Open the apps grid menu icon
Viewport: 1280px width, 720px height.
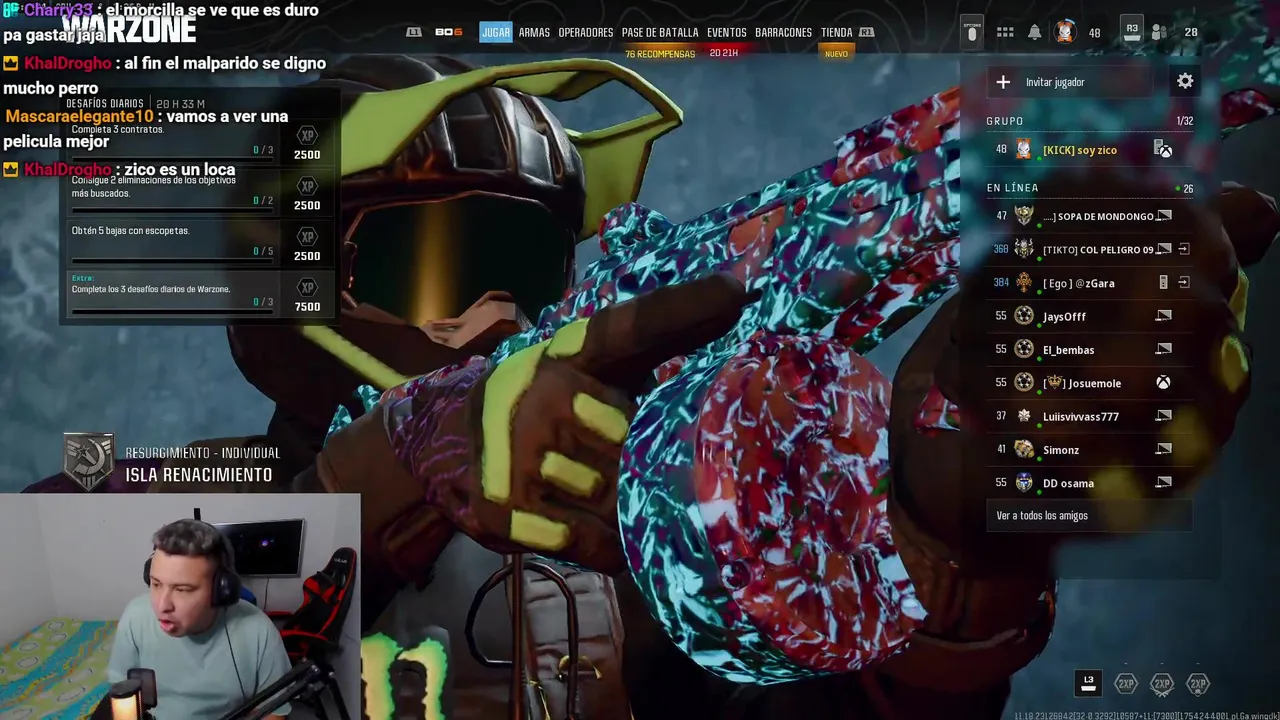point(1005,32)
